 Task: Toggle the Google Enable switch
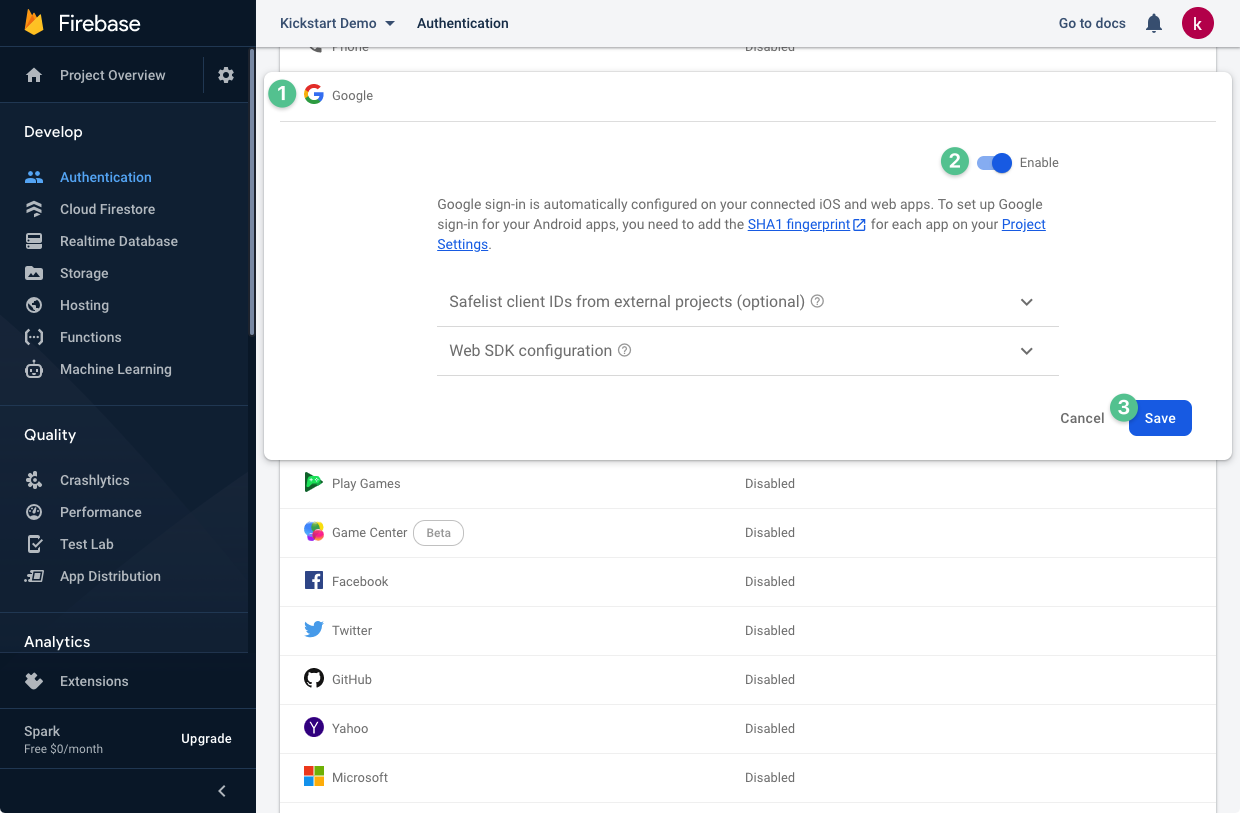pyautogui.click(x=995, y=163)
